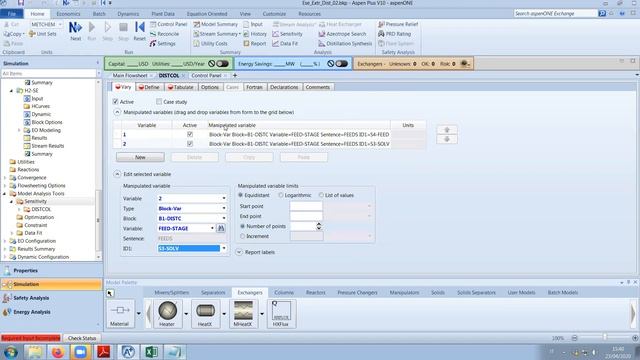Viewport: 640px width, 360px height.
Task: Move selected variable up with arrow button
Action: coord(447,130)
